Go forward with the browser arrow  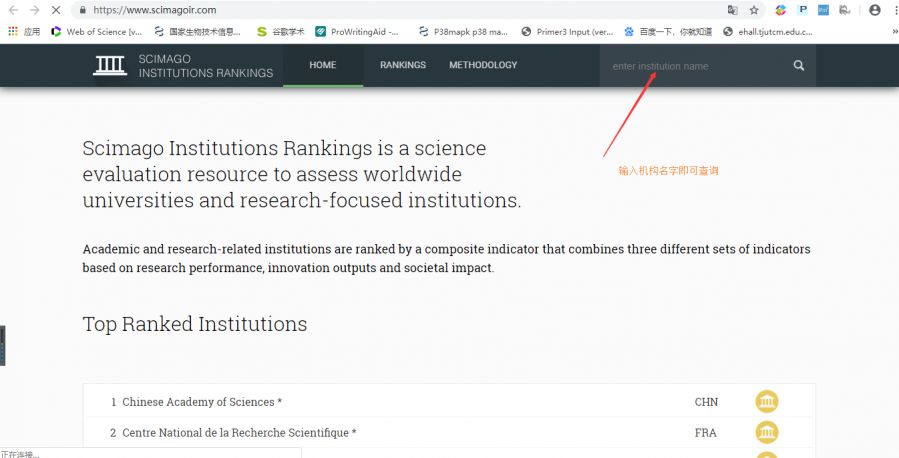pyautogui.click(x=34, y=10)
